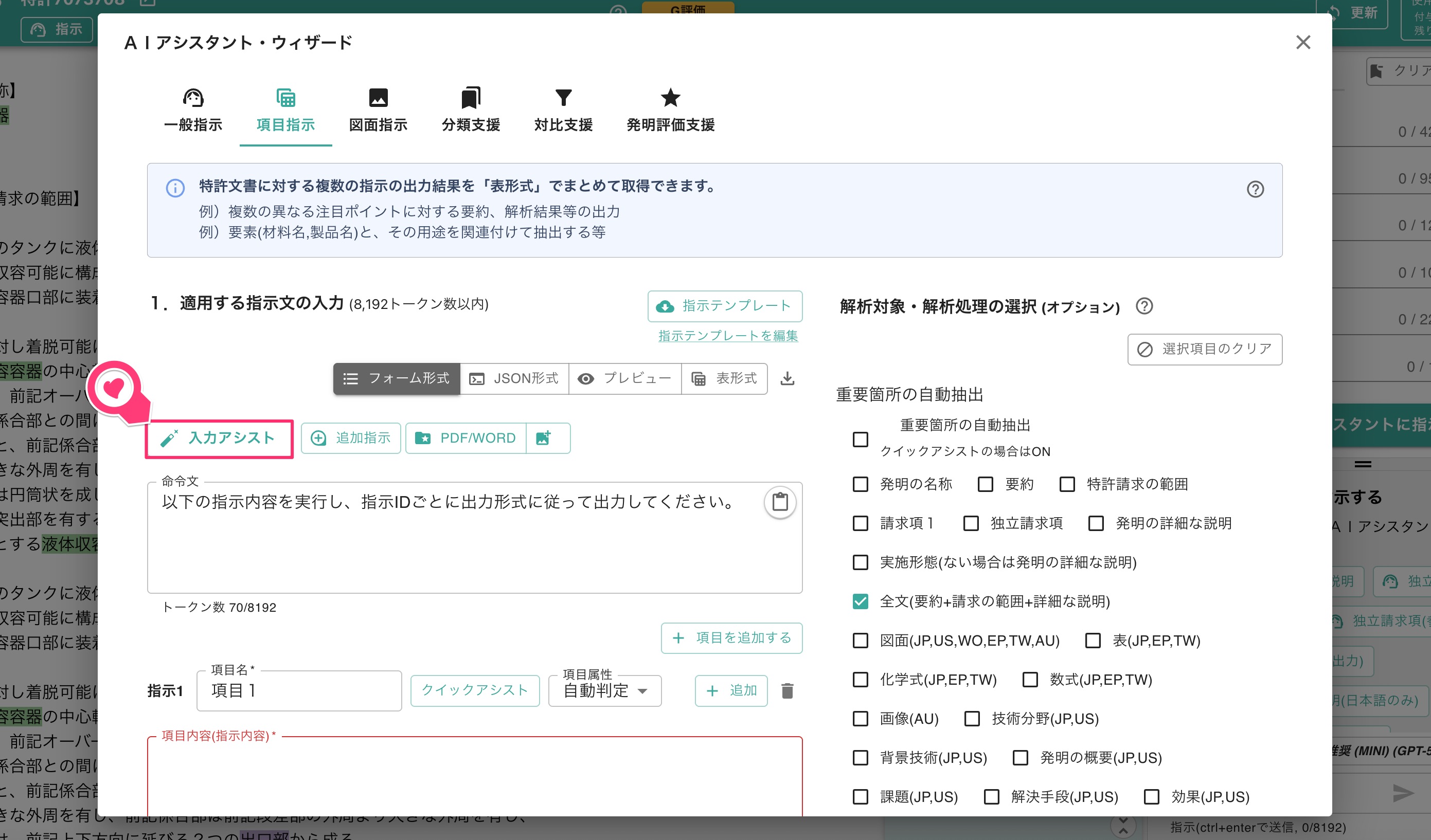Check the 発明の詳細な説明 checkbox

(1096, 523)
